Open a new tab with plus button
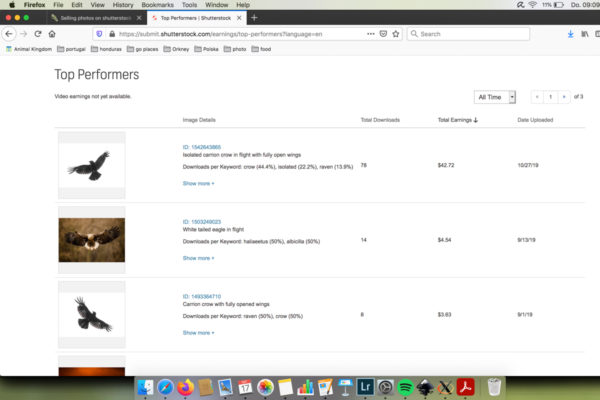Screen dimensions: 600x400 tap(254, 18)
